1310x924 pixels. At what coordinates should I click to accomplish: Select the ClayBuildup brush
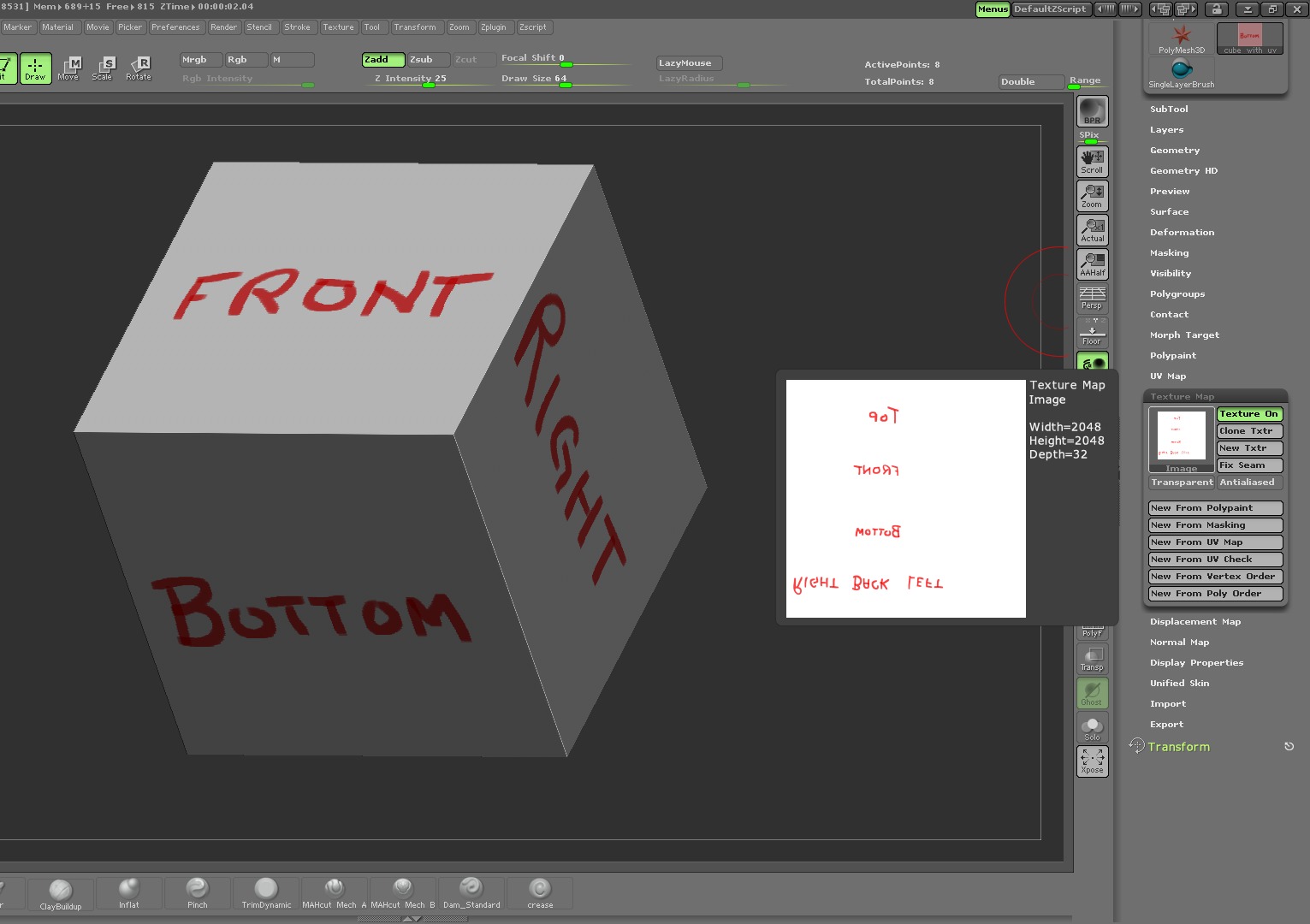tap(60, 894)
